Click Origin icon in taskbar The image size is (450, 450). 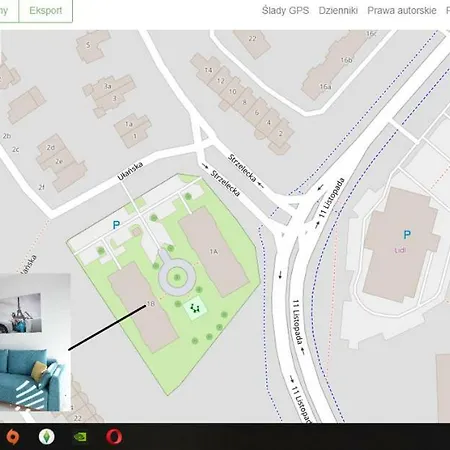pyautogui.click(x=12, y=436)
